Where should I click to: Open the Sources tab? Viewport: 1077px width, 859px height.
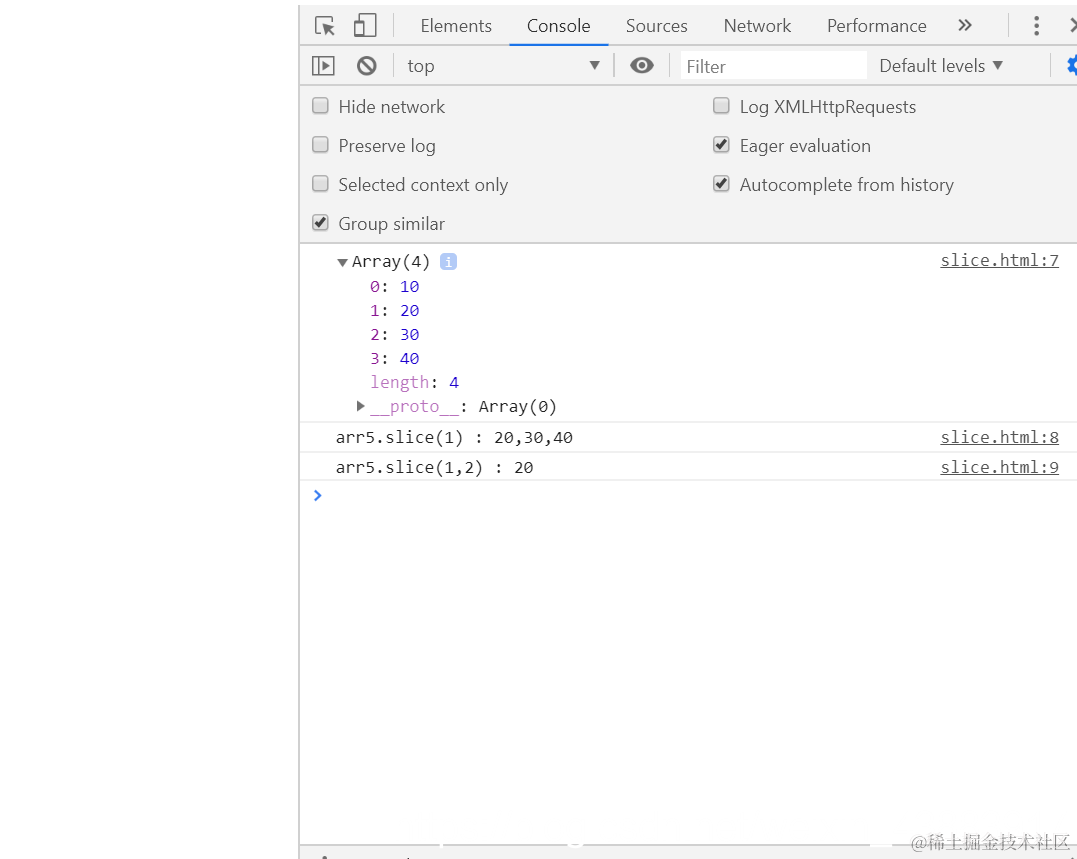pyautogui.click(x=657, y=26)
